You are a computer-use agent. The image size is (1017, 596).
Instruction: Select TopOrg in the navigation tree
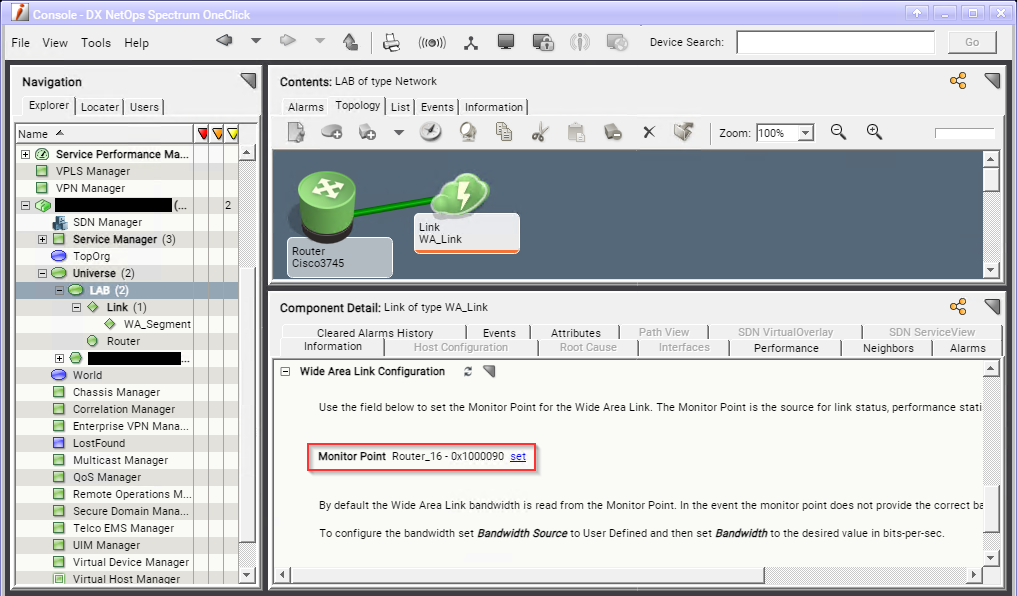tap(91, 256)
